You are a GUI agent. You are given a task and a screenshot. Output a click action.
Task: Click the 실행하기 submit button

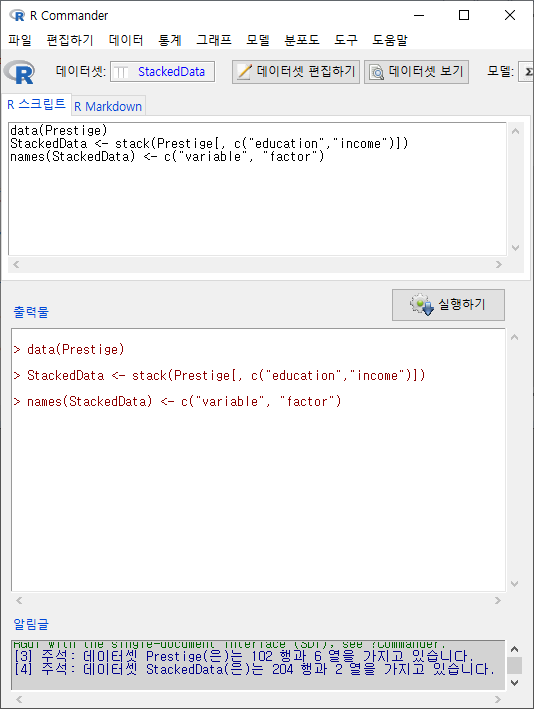click(448, 305)
